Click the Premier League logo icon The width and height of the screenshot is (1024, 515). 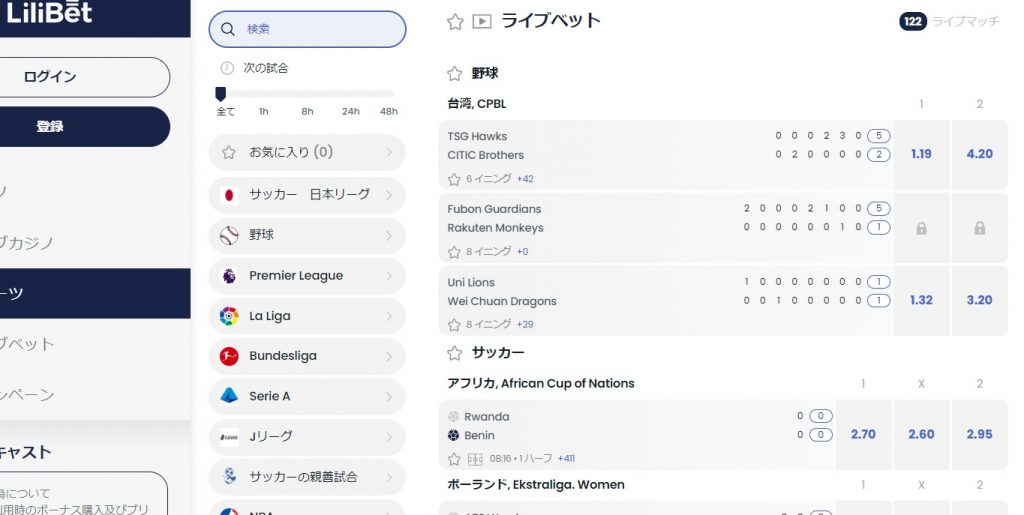click(x=229, y=275)
